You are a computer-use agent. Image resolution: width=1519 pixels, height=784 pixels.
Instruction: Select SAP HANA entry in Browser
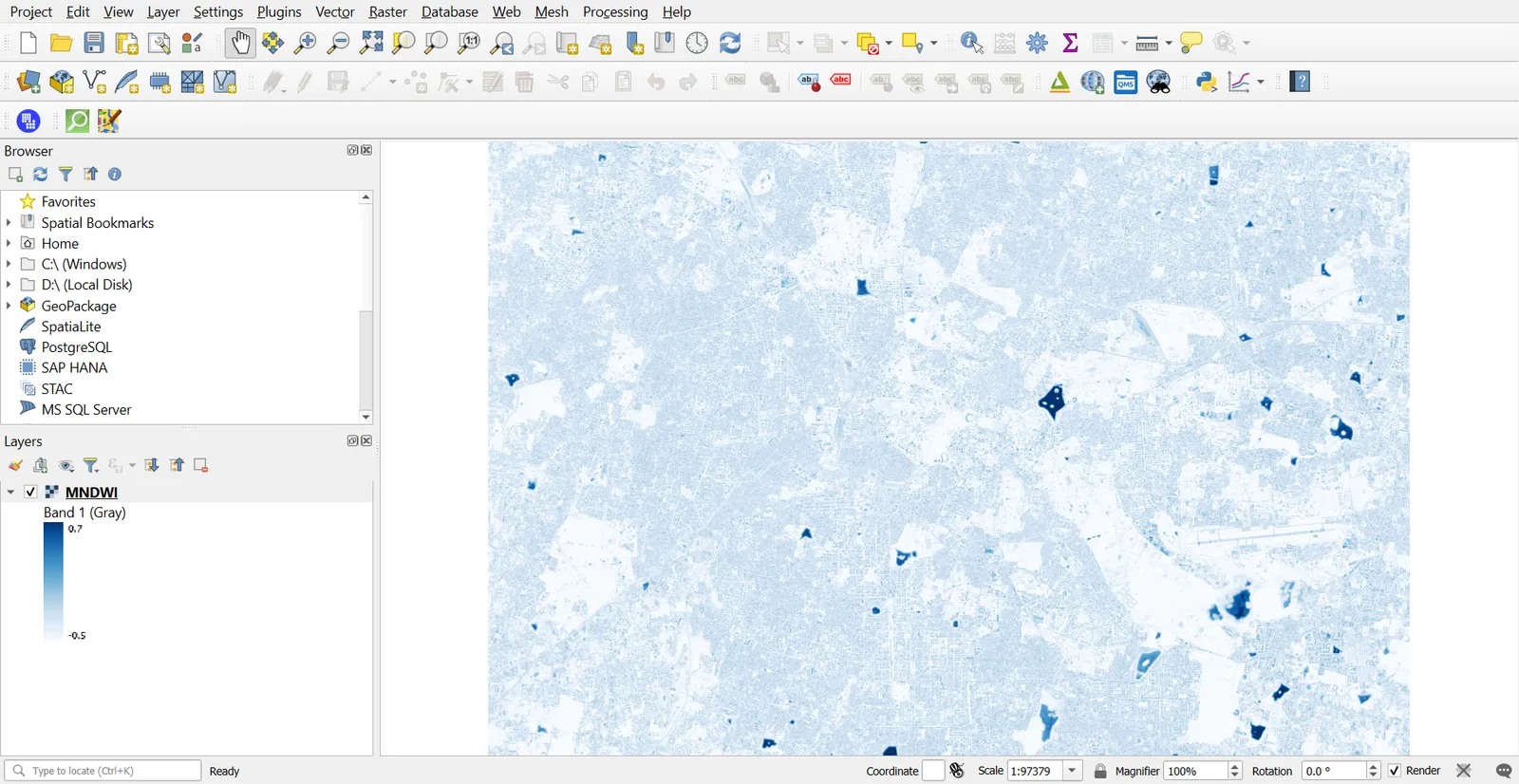74,367
